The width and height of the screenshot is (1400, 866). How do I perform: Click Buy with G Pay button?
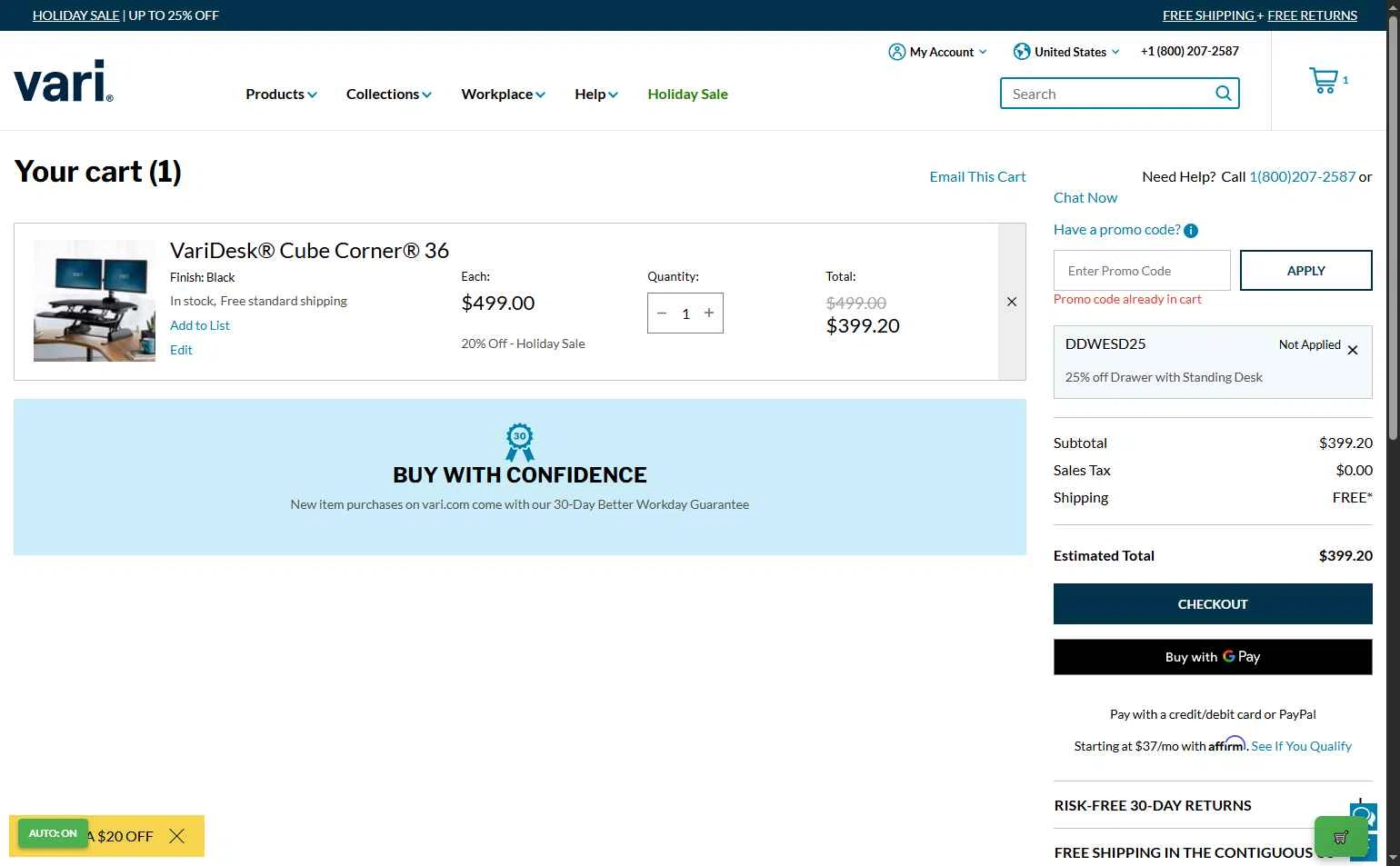[x=1213, y=657]
